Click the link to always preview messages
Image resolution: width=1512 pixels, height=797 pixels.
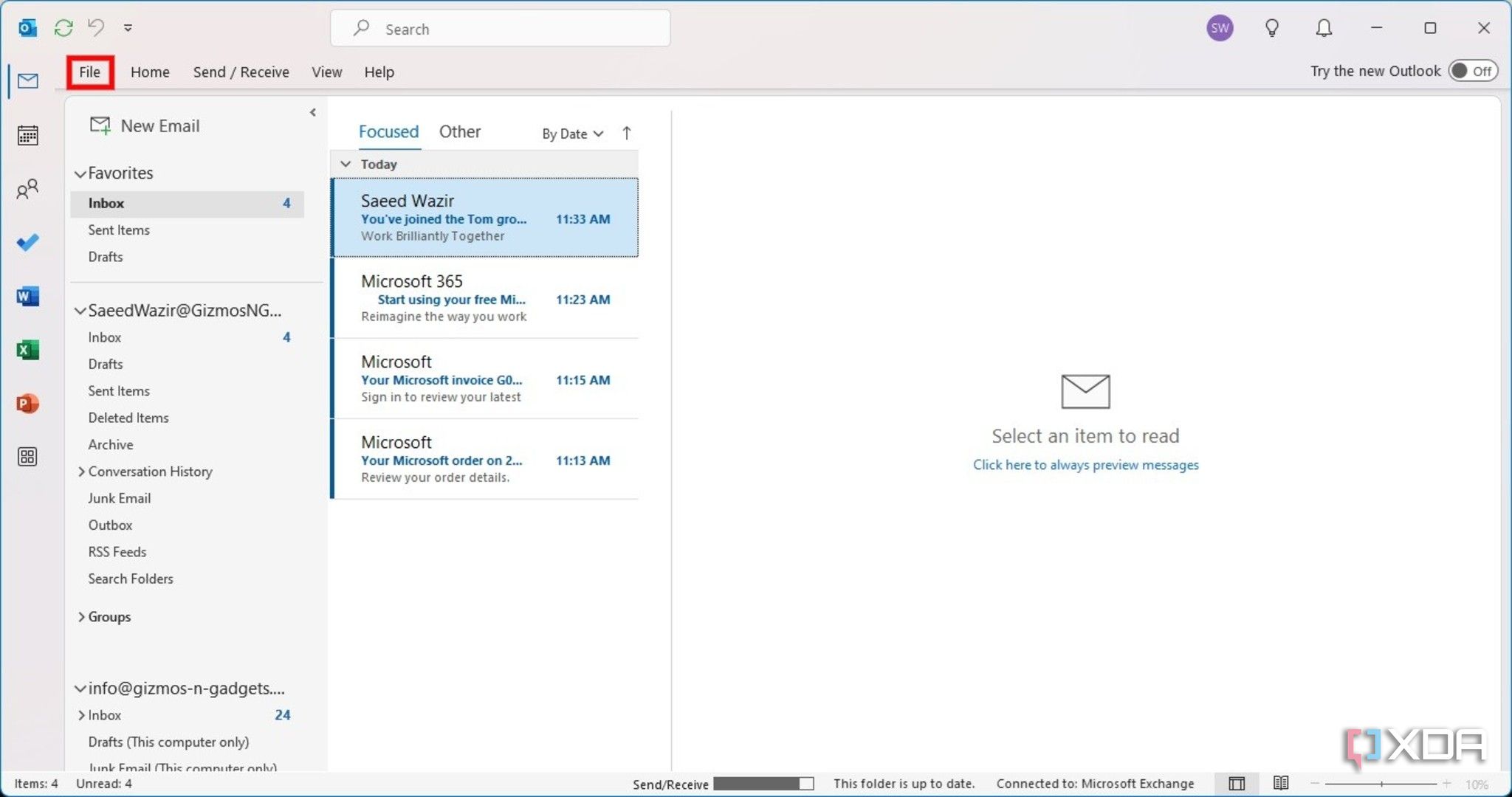(x=1085, y=465)
